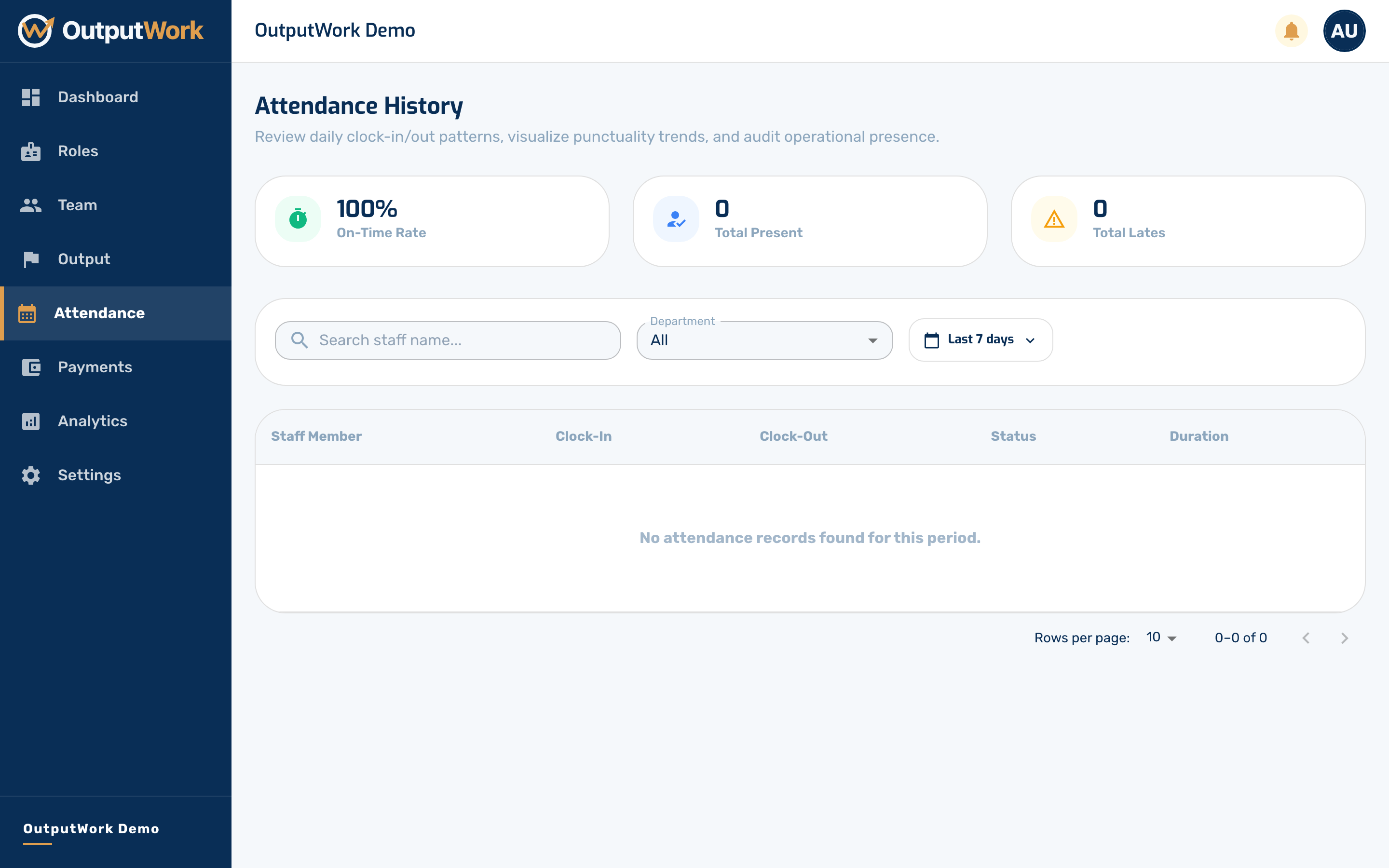Click the Roles badge icon
Viewport: 1389px width, 868px height.
[30, 151]
